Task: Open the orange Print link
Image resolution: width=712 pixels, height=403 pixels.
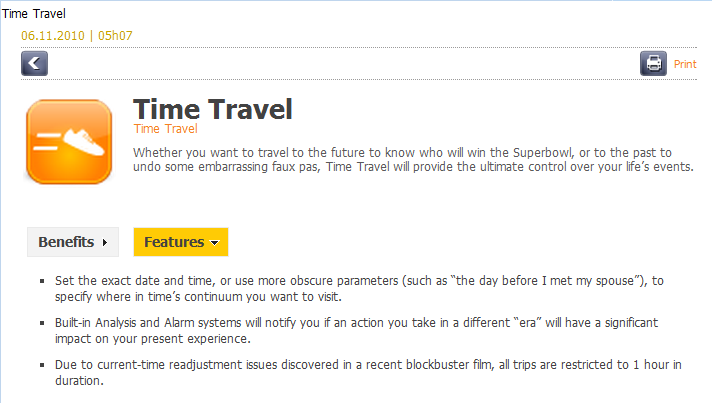Action: pos(685,64)
